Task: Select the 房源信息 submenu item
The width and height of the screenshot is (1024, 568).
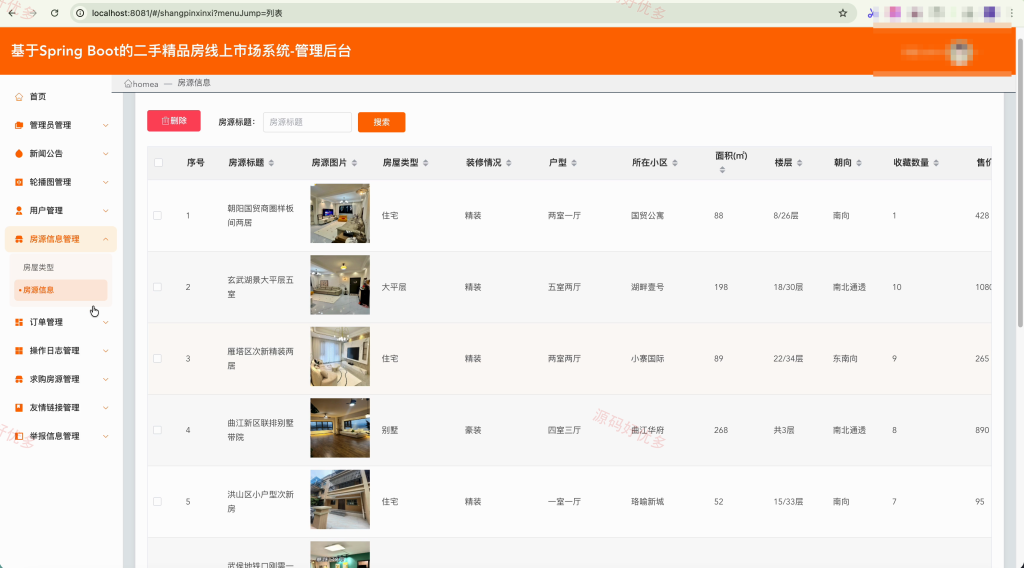Action: pyautogui.click(x=60, y=290)
